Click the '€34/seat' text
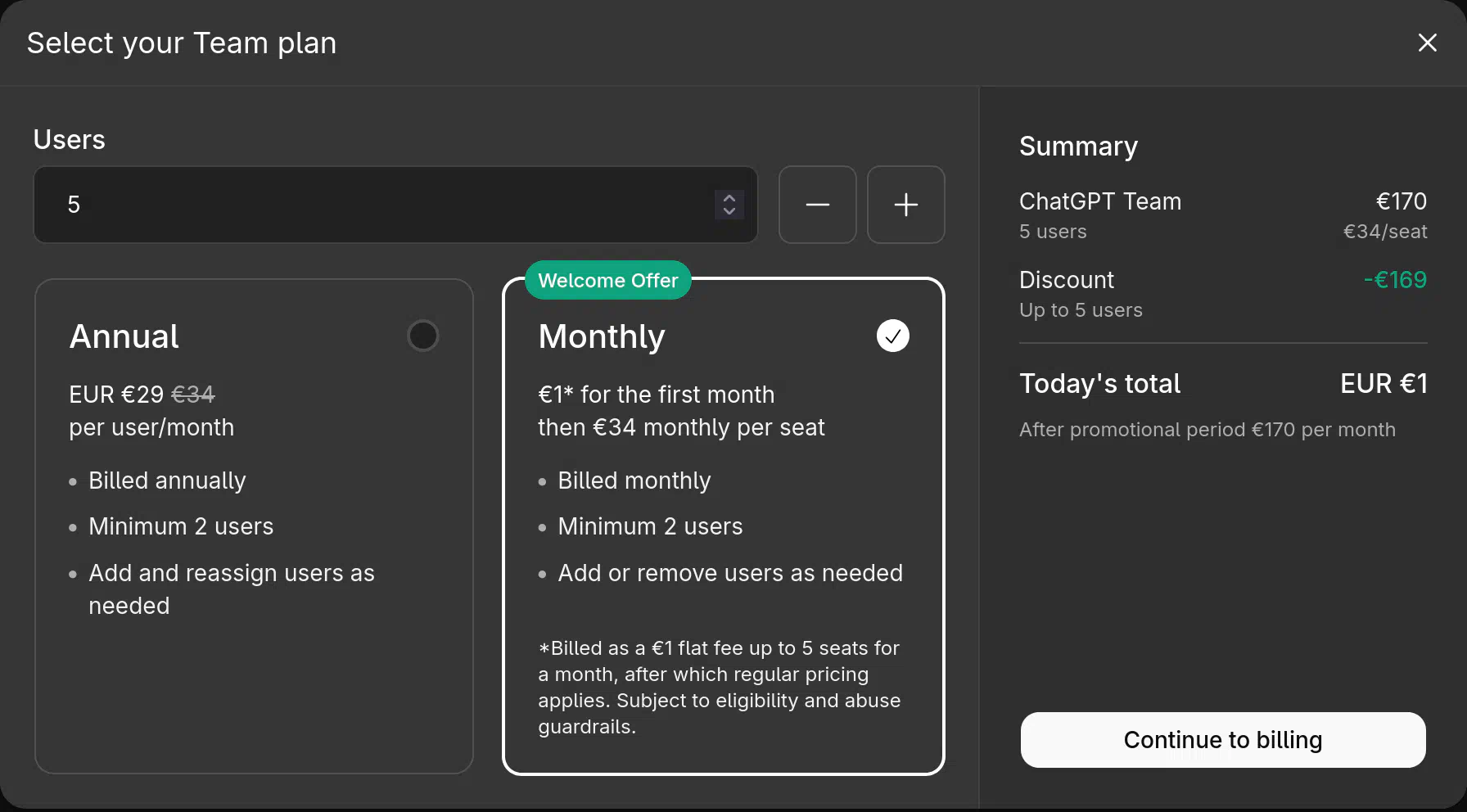Screen dimensions: 1467x812 click(x=1385, y=232)
